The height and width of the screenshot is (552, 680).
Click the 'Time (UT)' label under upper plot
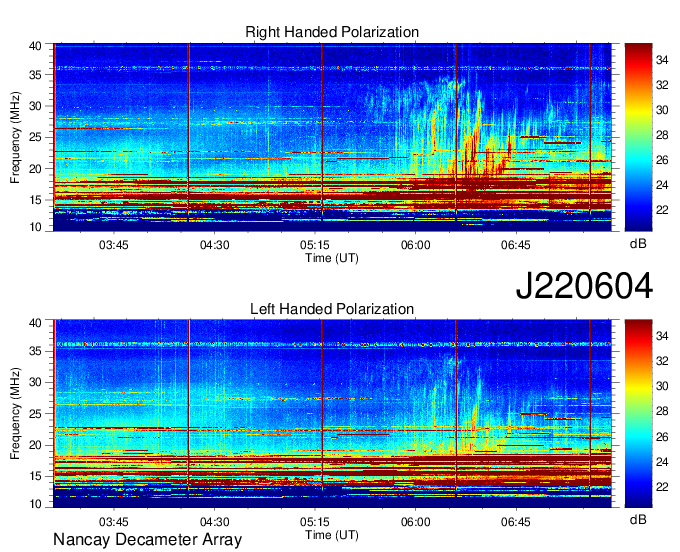[332, 258]
